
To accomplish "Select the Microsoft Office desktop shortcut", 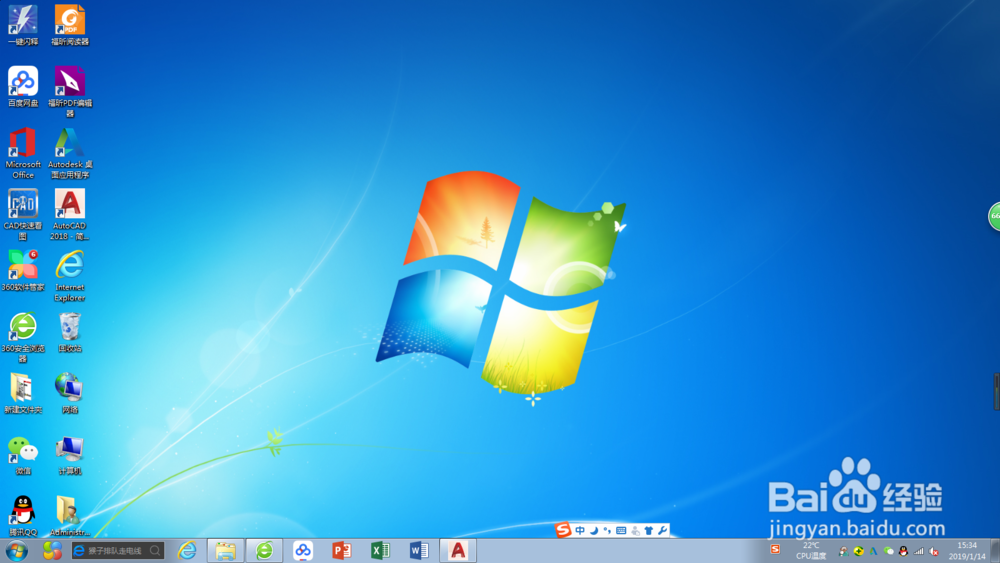I will 23,153.
